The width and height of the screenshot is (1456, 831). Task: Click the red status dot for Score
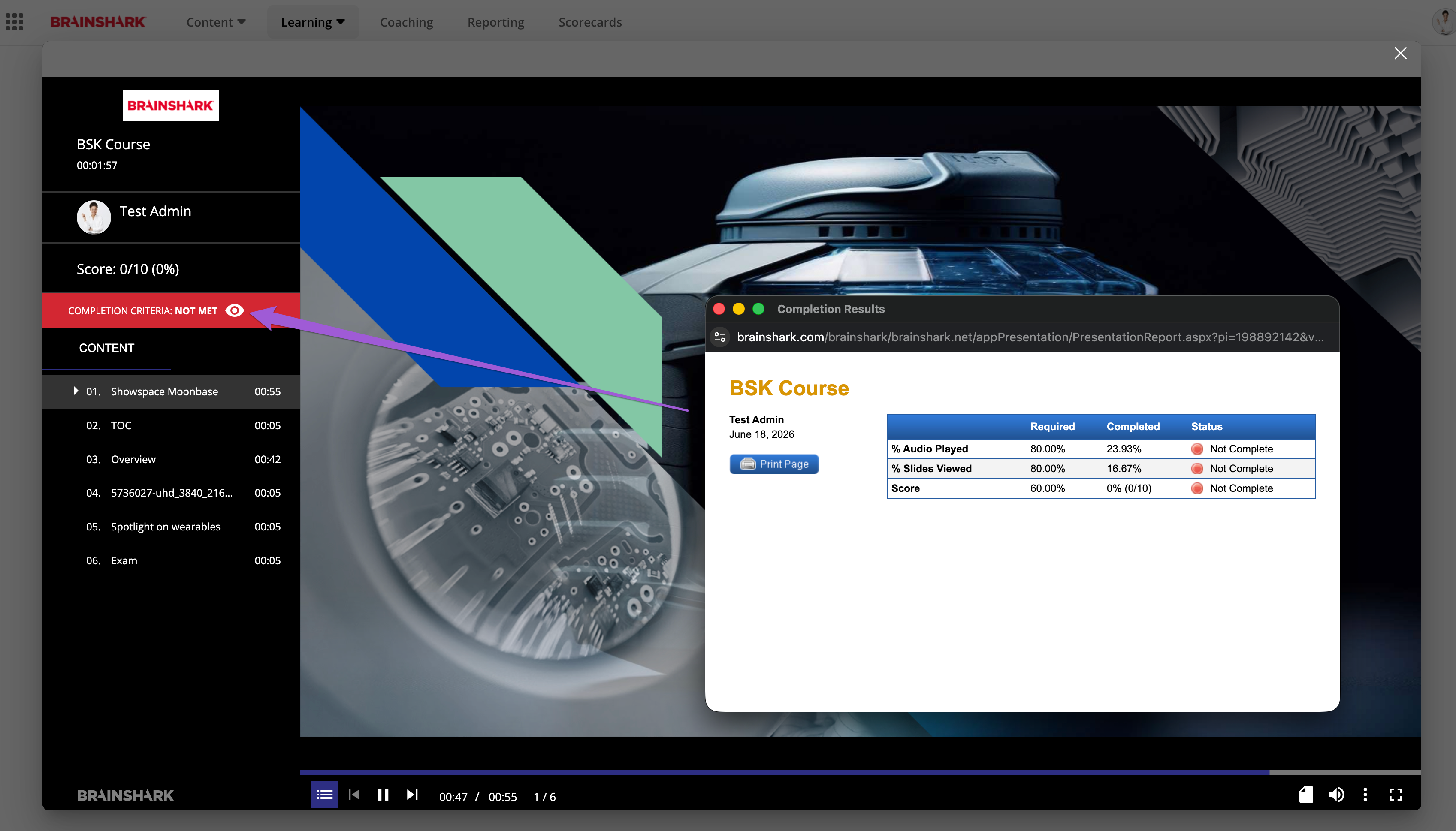click(1197, 488)
